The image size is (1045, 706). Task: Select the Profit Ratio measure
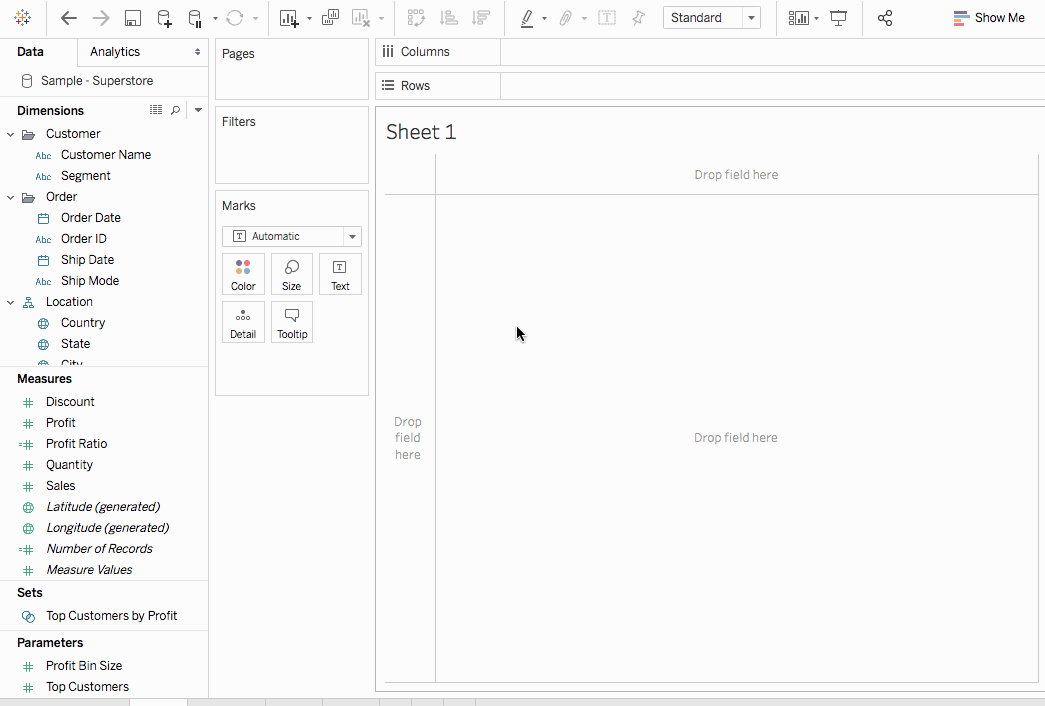77,444
